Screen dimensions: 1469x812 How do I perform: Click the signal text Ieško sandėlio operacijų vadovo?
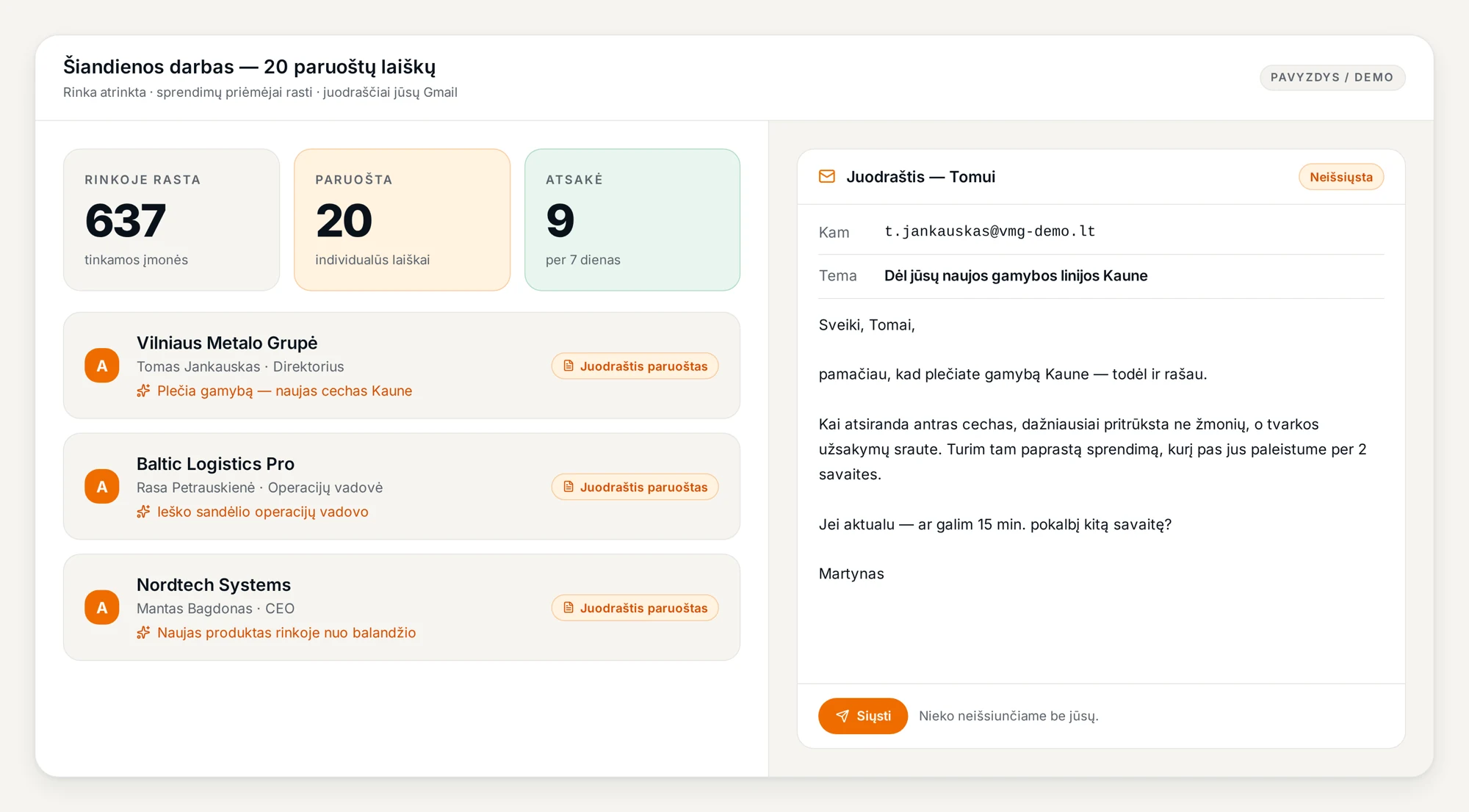[x=263, y=512]
